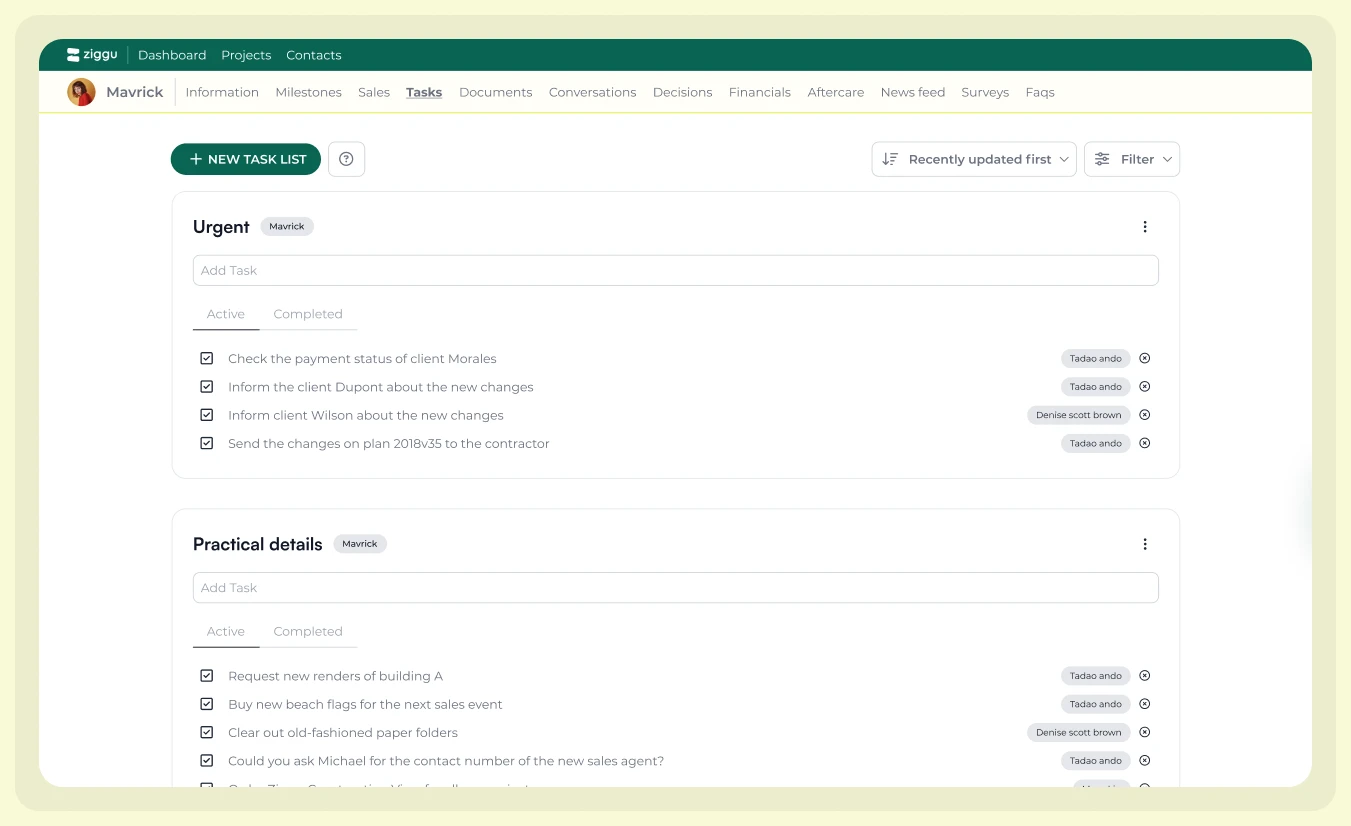The image size is (1351, 826).
Task: Check off Buy new beach flags task
Action: 207,704
